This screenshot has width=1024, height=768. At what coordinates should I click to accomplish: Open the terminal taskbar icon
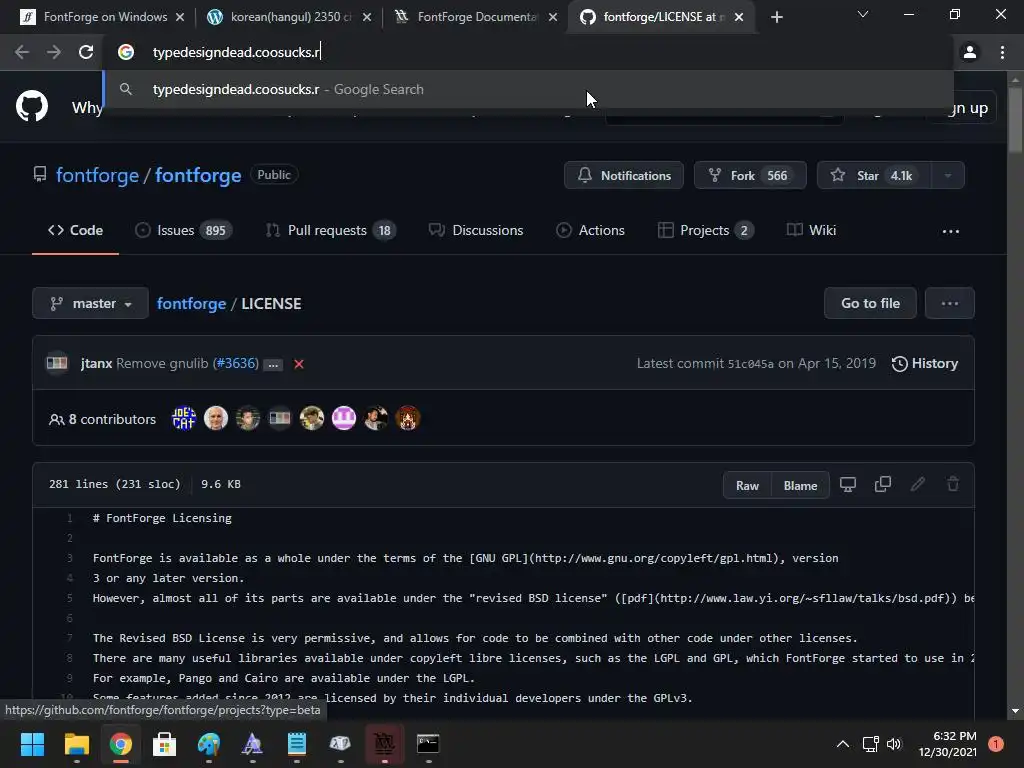428,744
